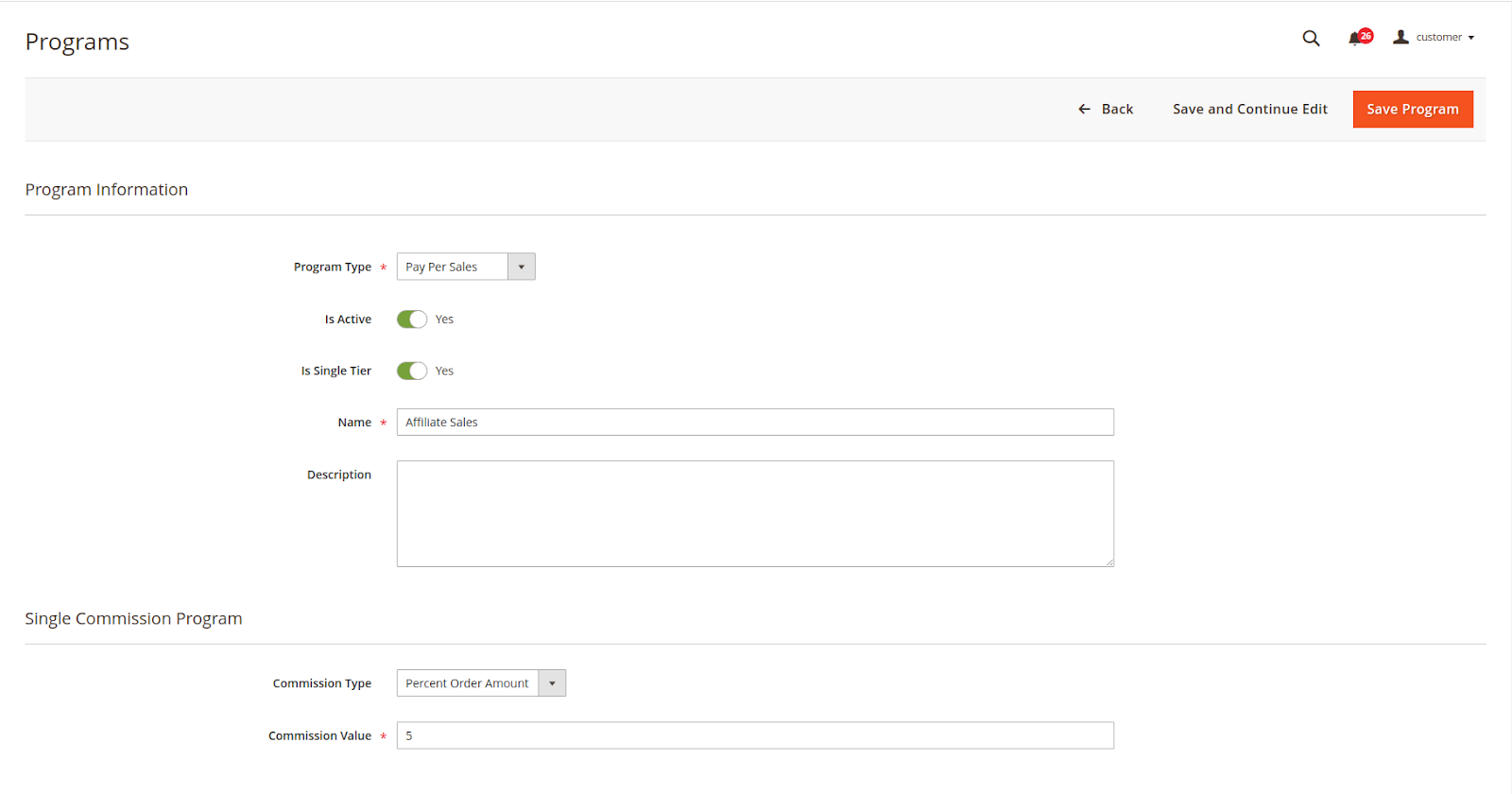Viewport: 1512px width, 794px height.
Task: Open notifications bell with 26 badge
Action: pos(1360,37)
